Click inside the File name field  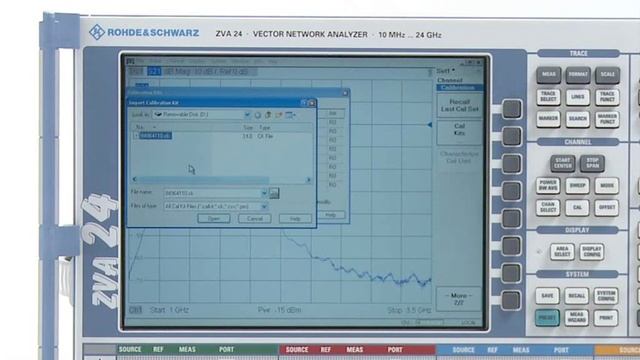click(x=212, y=193)
